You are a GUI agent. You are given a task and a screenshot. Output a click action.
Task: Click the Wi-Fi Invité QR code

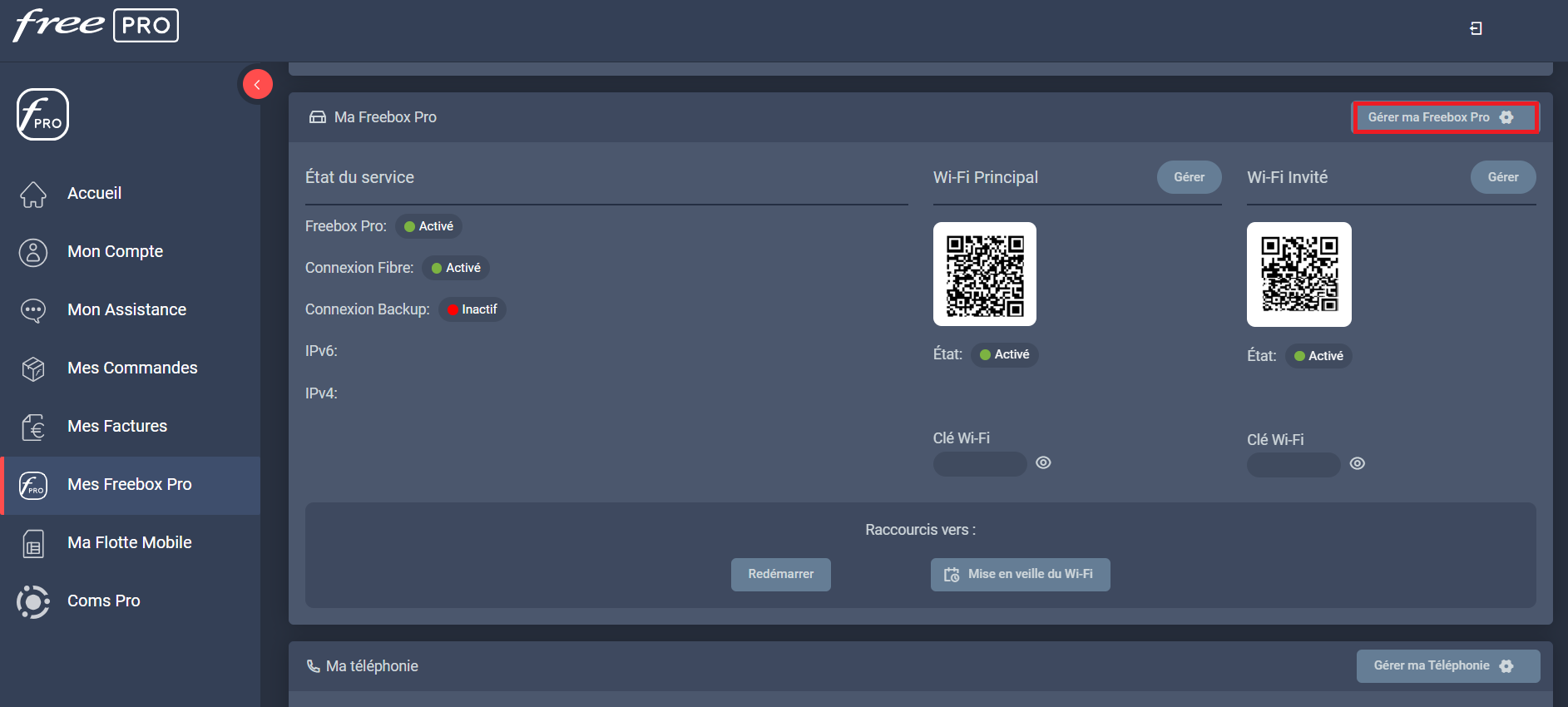pos(1299,274)
